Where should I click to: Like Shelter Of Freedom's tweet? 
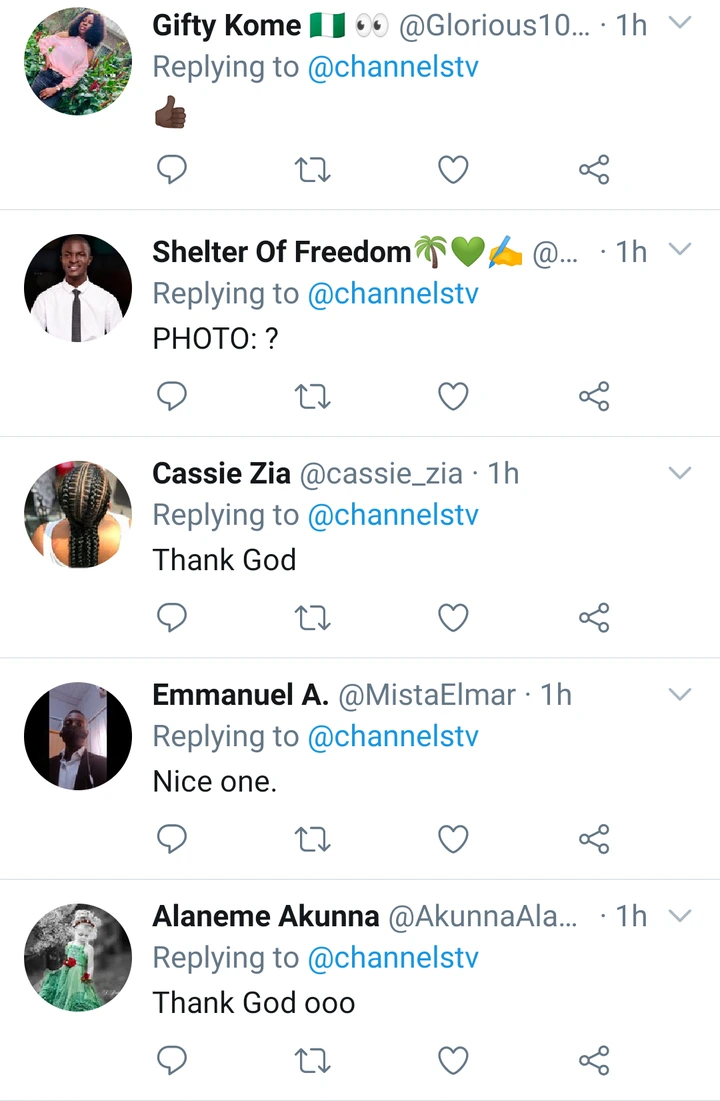pos(454,397)
